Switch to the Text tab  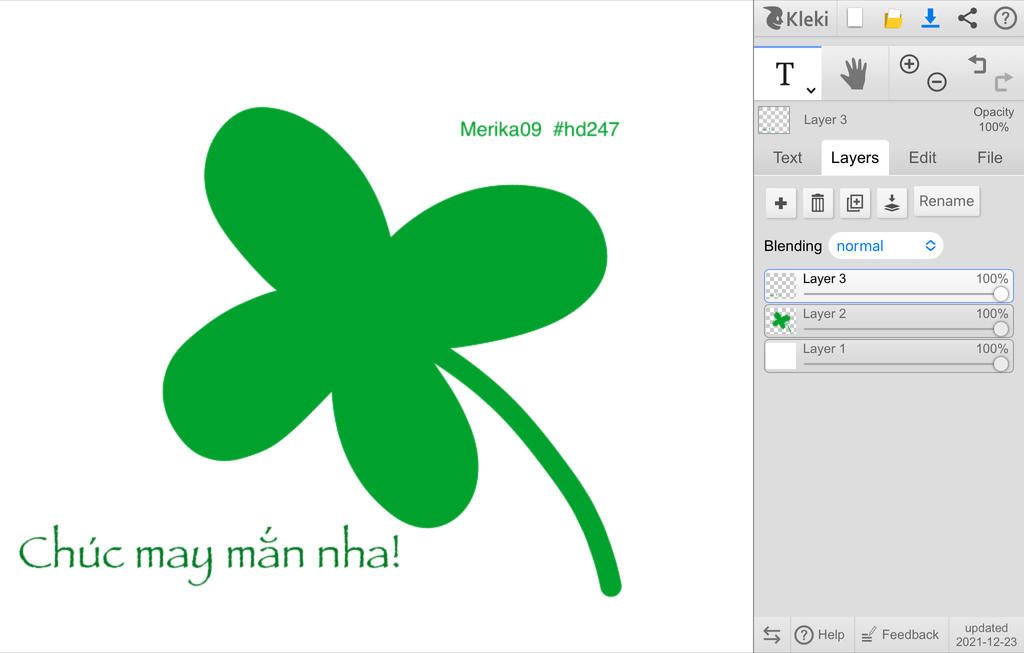pyautogui.click(x=788, y=157)
